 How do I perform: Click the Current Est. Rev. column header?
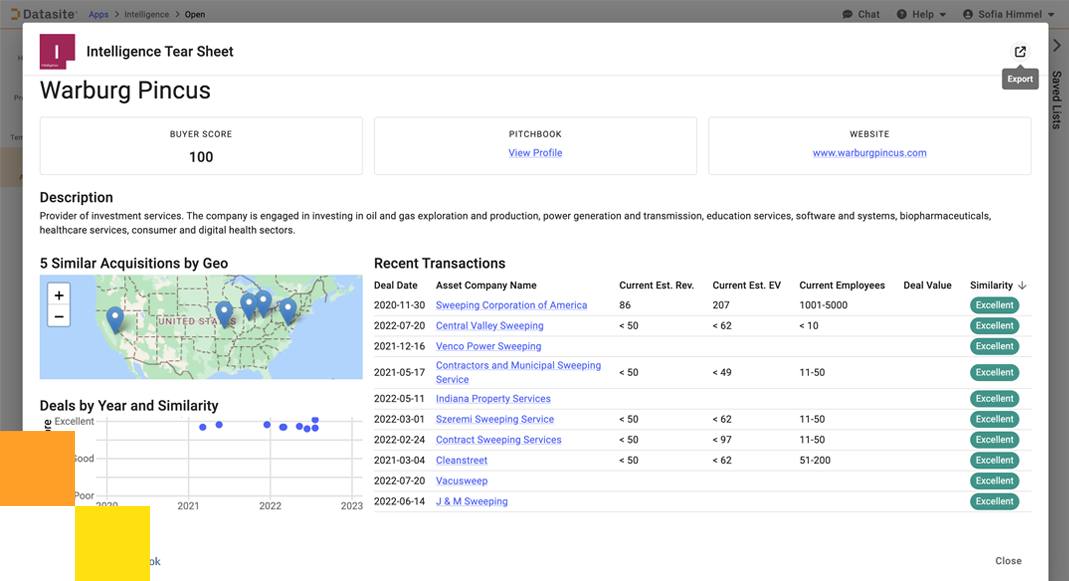[x=657, y=286]
